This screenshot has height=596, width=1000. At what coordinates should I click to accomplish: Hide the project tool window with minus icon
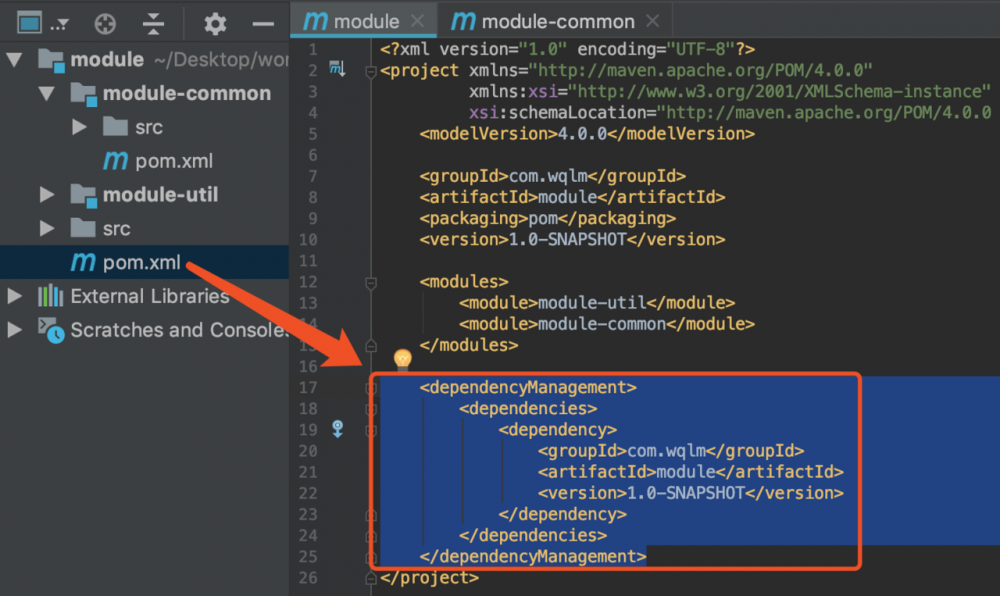pos(263,24)
